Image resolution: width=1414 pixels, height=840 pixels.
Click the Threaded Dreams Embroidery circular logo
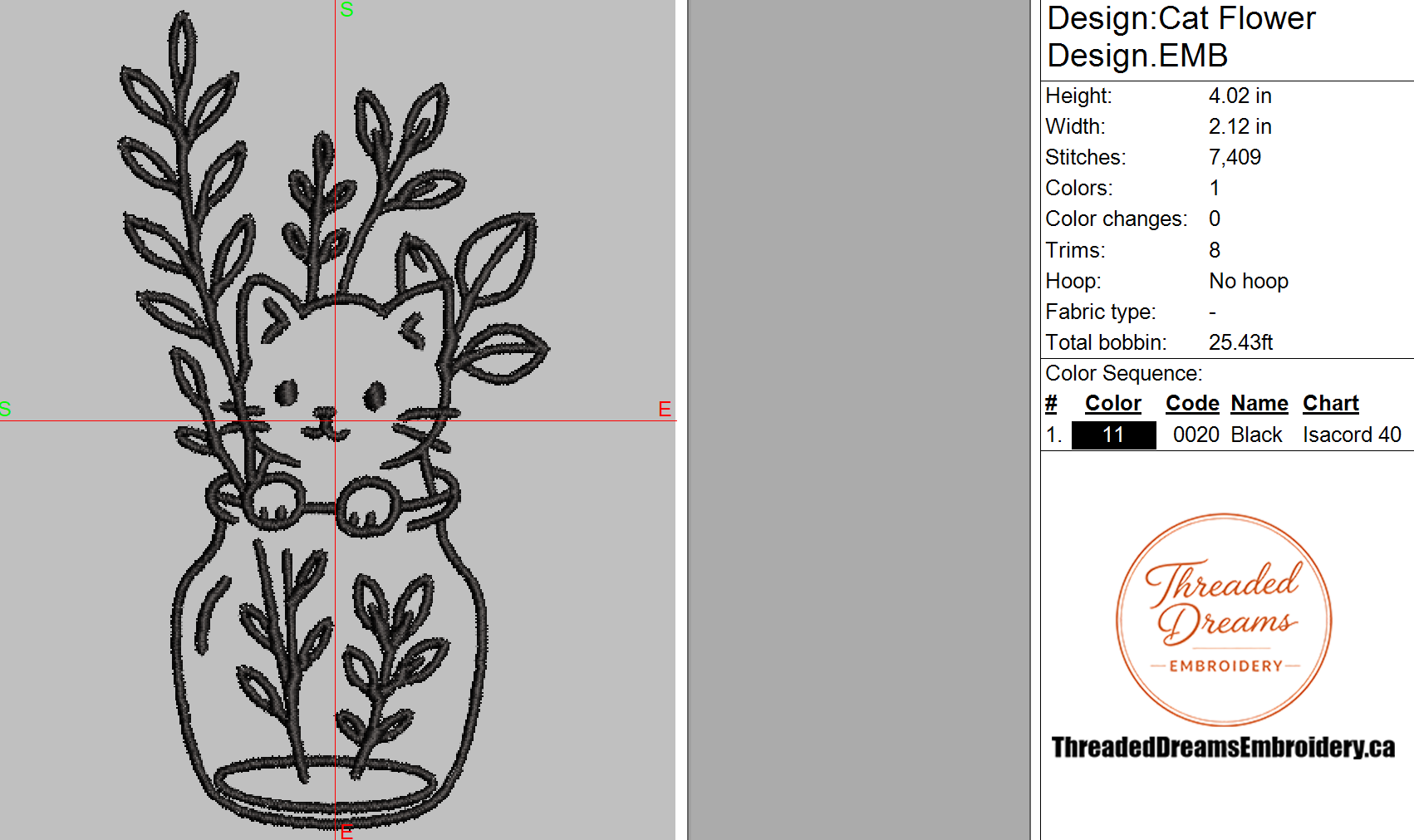coord(1223,620)
